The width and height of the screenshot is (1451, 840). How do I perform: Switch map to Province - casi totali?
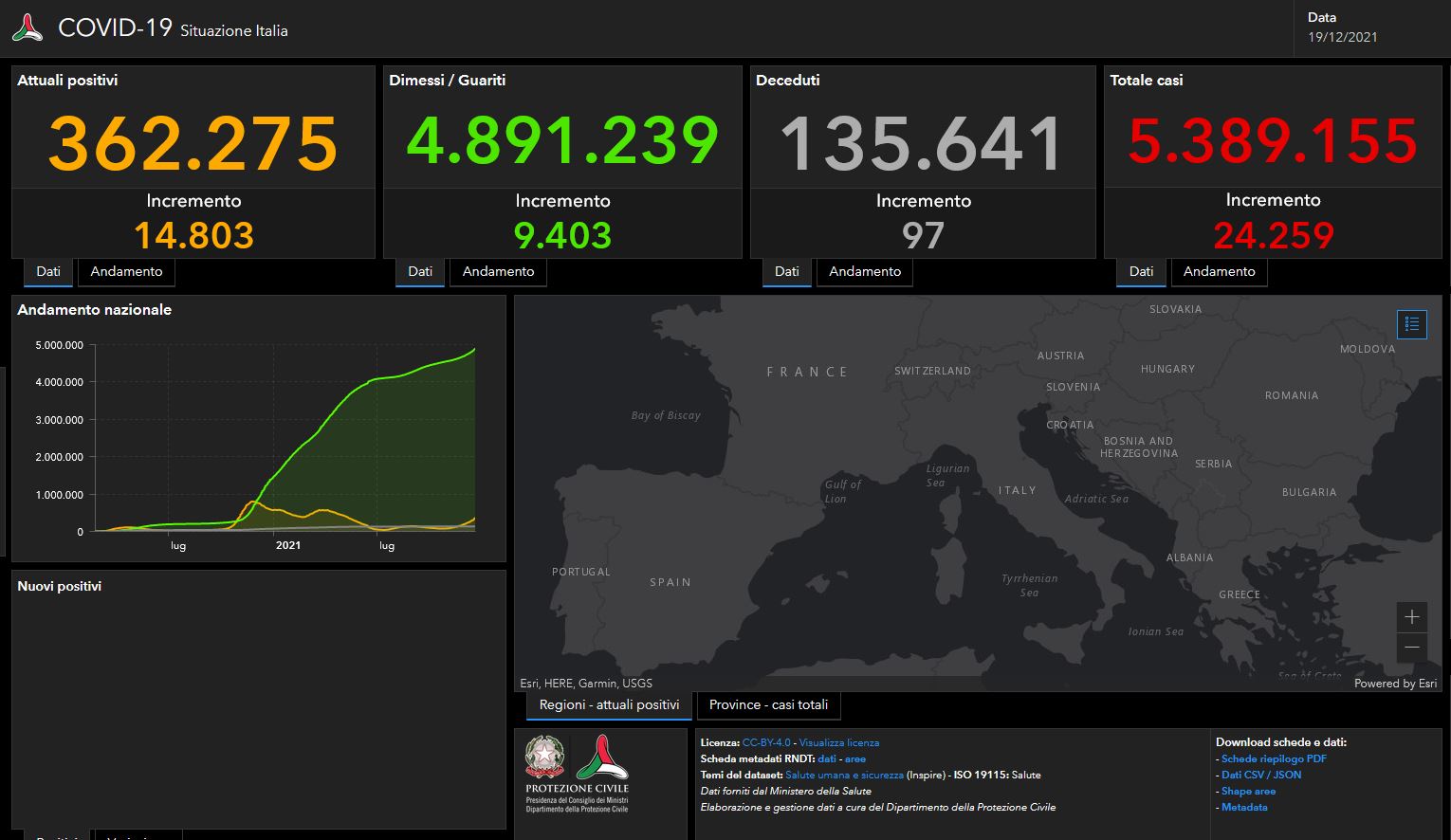[768, 705]
